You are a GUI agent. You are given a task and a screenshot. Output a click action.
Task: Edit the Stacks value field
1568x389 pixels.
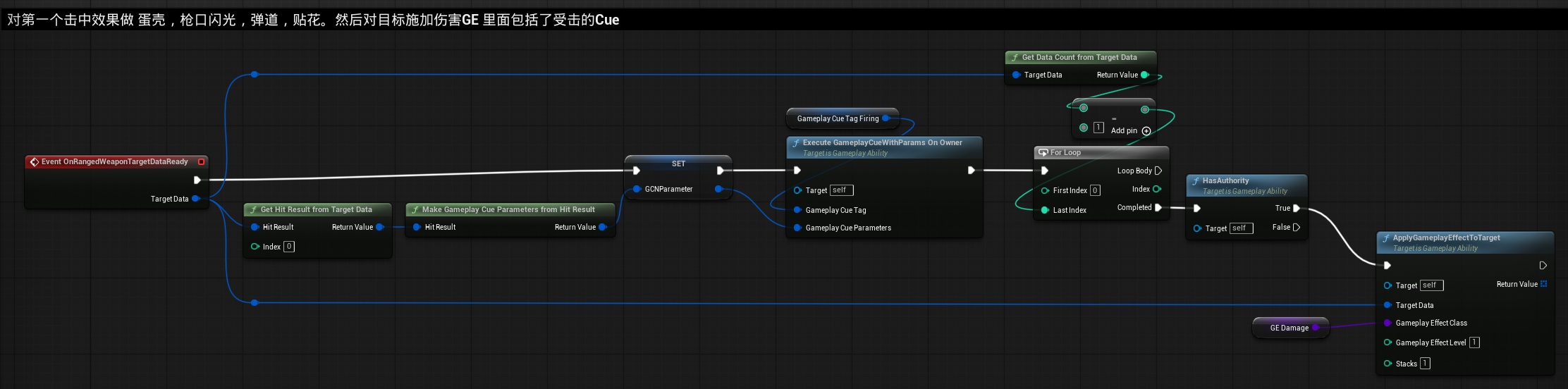point(1425,364)
